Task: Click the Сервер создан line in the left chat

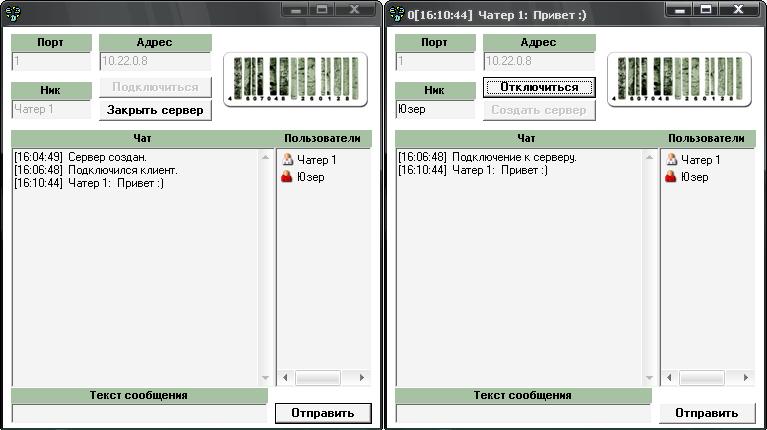Action: coord(80,157)
